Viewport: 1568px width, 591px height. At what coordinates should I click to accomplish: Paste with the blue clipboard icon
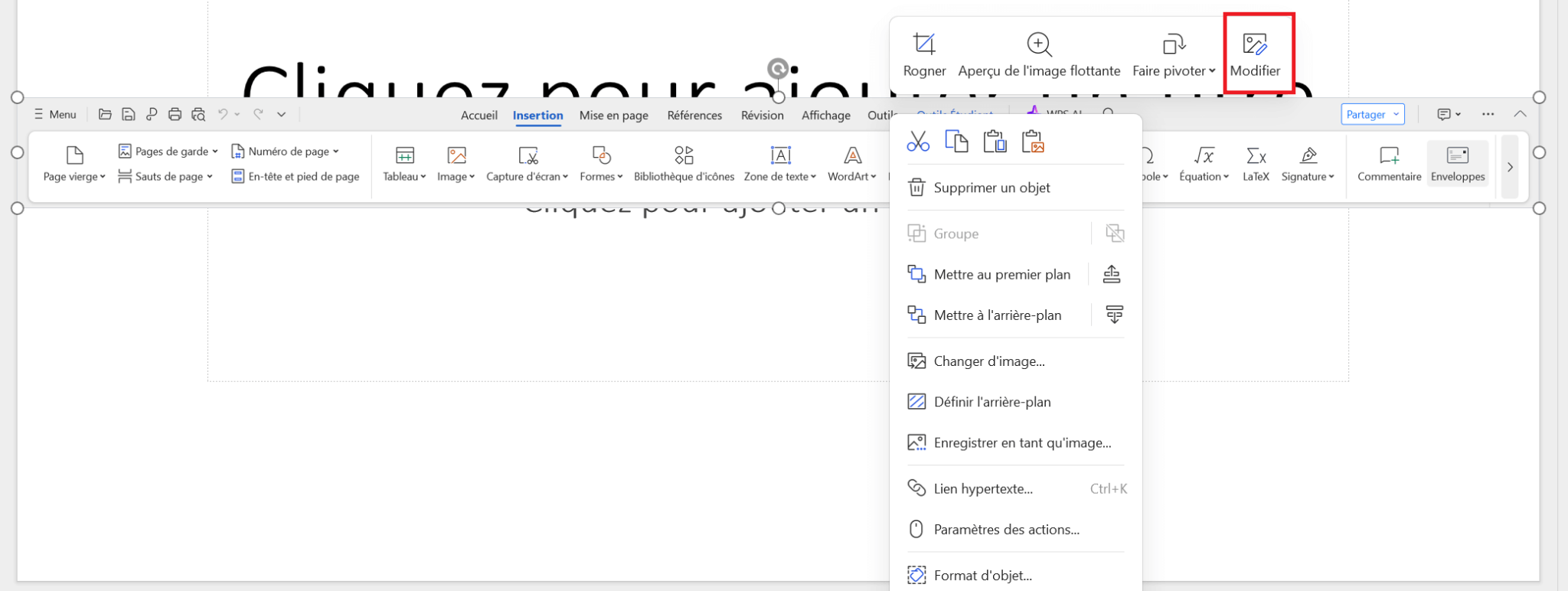[x=995, y=142]
